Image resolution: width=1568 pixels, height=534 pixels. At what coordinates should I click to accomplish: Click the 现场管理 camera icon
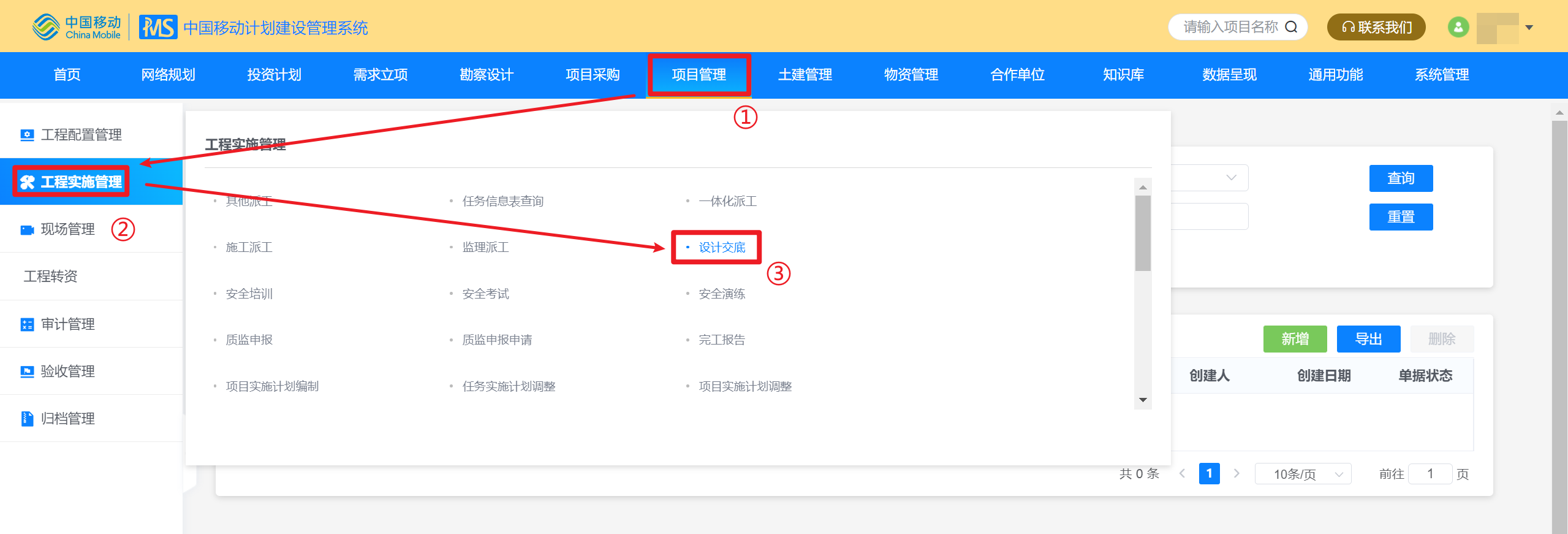tap(27, 230)
